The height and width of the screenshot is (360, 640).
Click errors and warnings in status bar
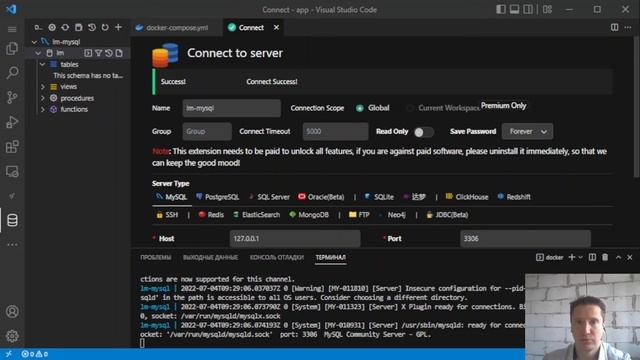pyautogui.click(x=35, y=354)
